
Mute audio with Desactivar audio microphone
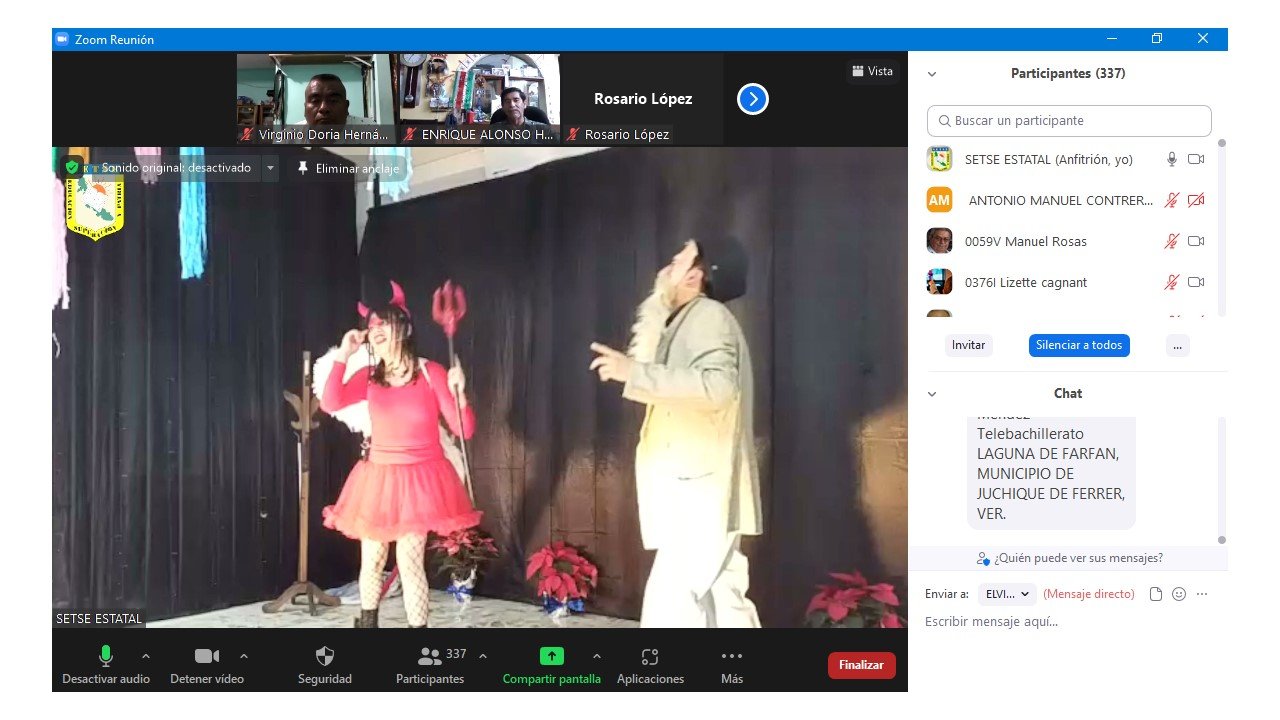click(105, 656)
